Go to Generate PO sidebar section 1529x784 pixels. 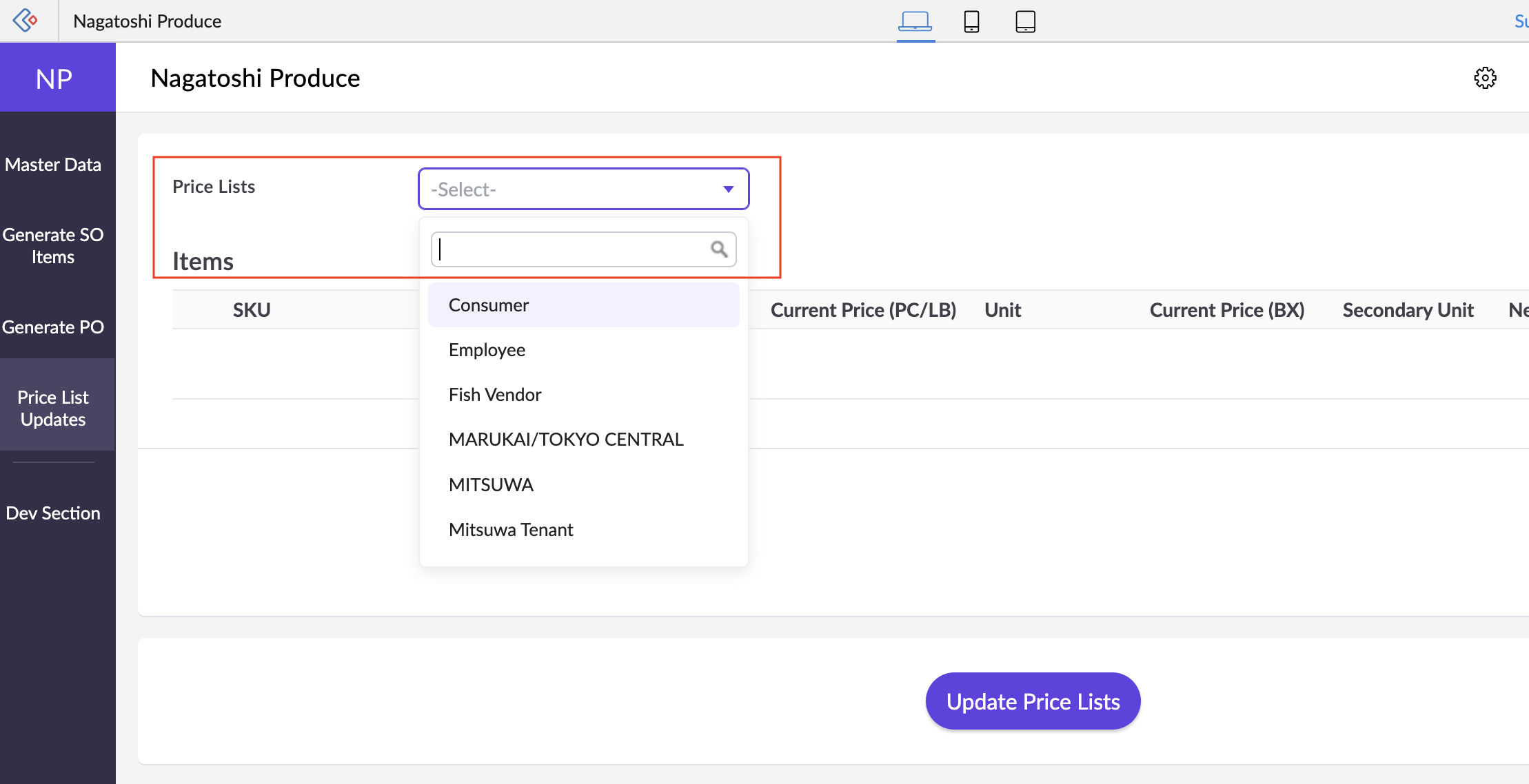tap(53, 327)
